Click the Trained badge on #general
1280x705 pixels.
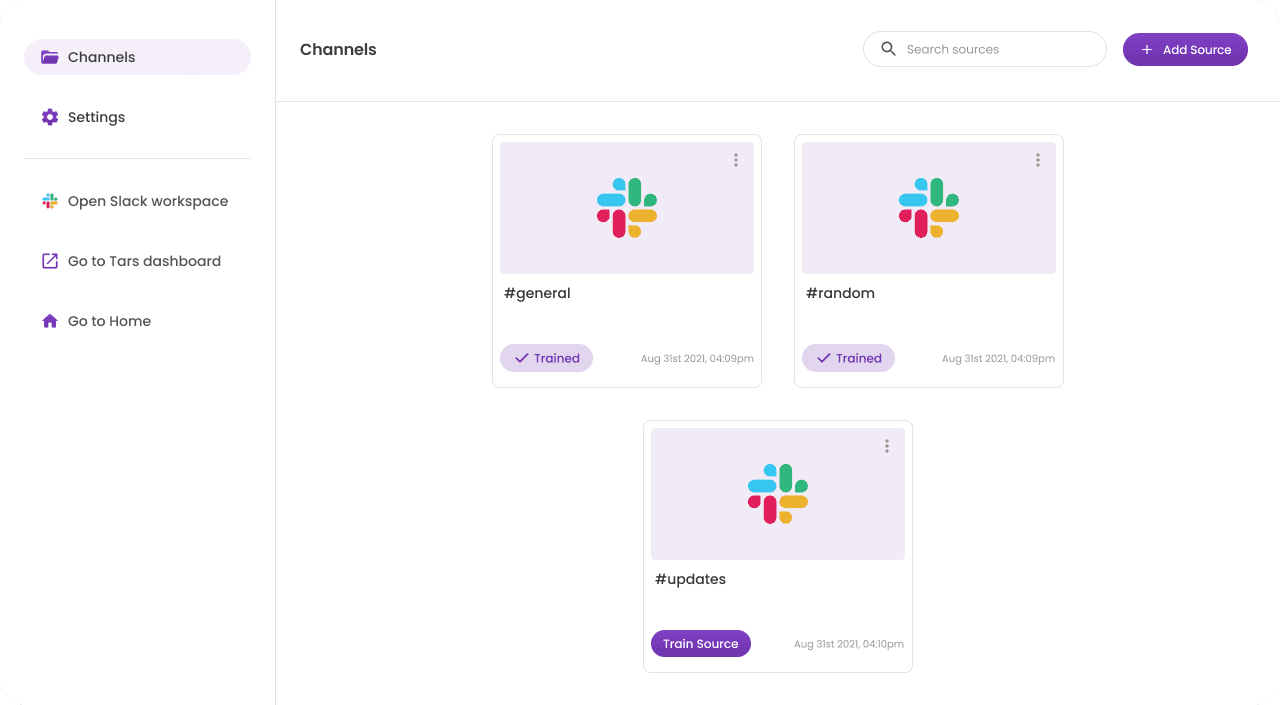pyautogui.click(x=547, y=358)
